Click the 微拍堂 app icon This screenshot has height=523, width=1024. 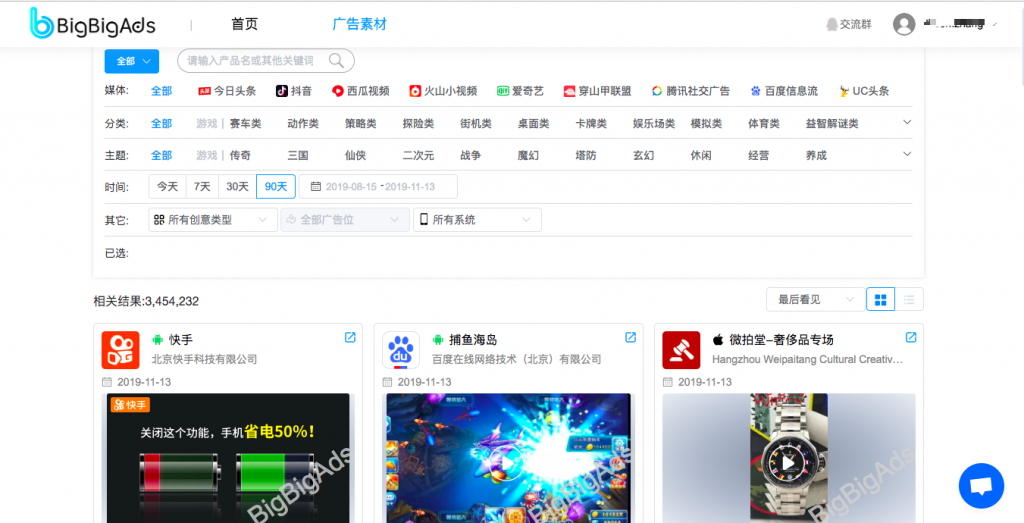681,350
